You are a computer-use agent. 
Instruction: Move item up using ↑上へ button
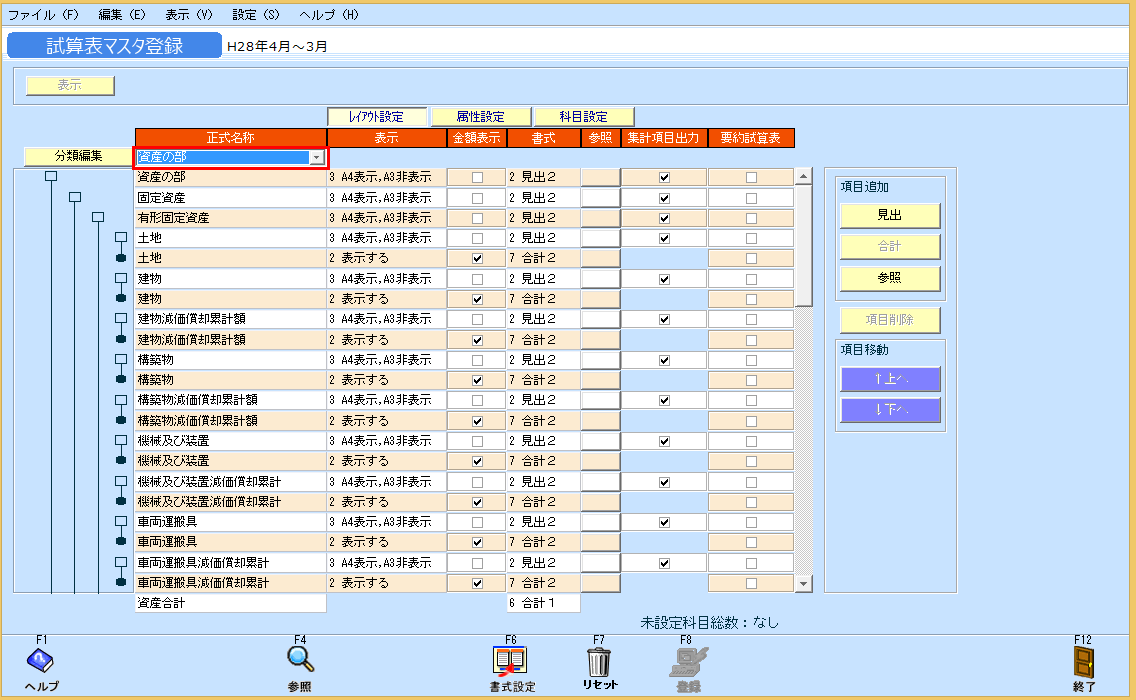pyautogui.click(x=889, y=379)
